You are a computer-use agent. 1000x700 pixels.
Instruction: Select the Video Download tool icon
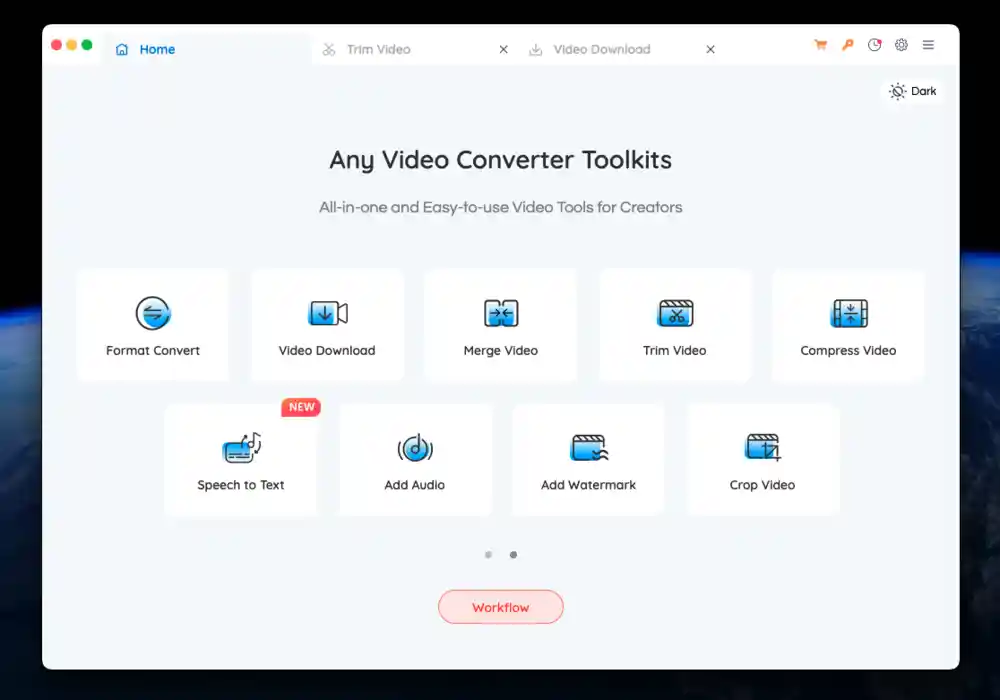(x=326, y=325)
